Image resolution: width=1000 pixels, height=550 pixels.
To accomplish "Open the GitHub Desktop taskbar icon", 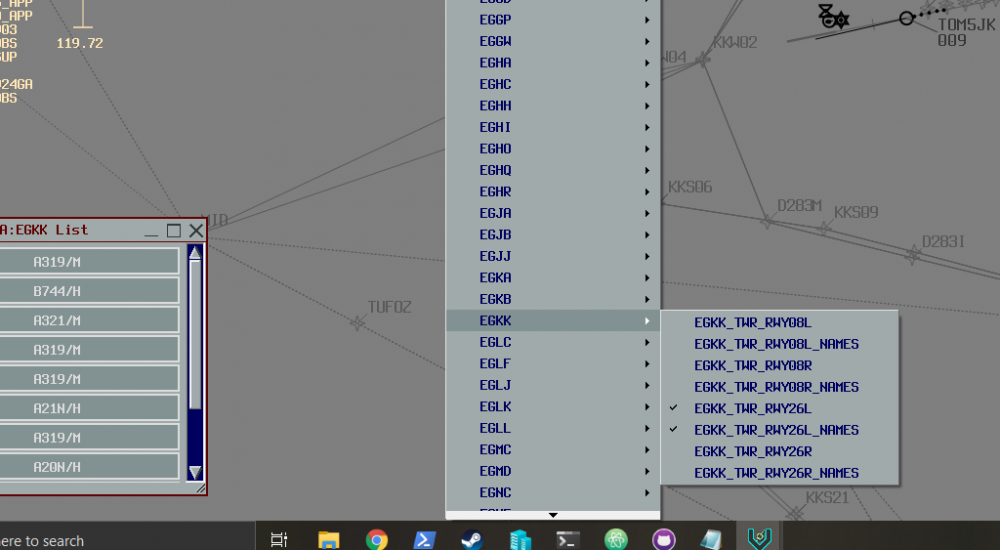I will click(663, 540).
